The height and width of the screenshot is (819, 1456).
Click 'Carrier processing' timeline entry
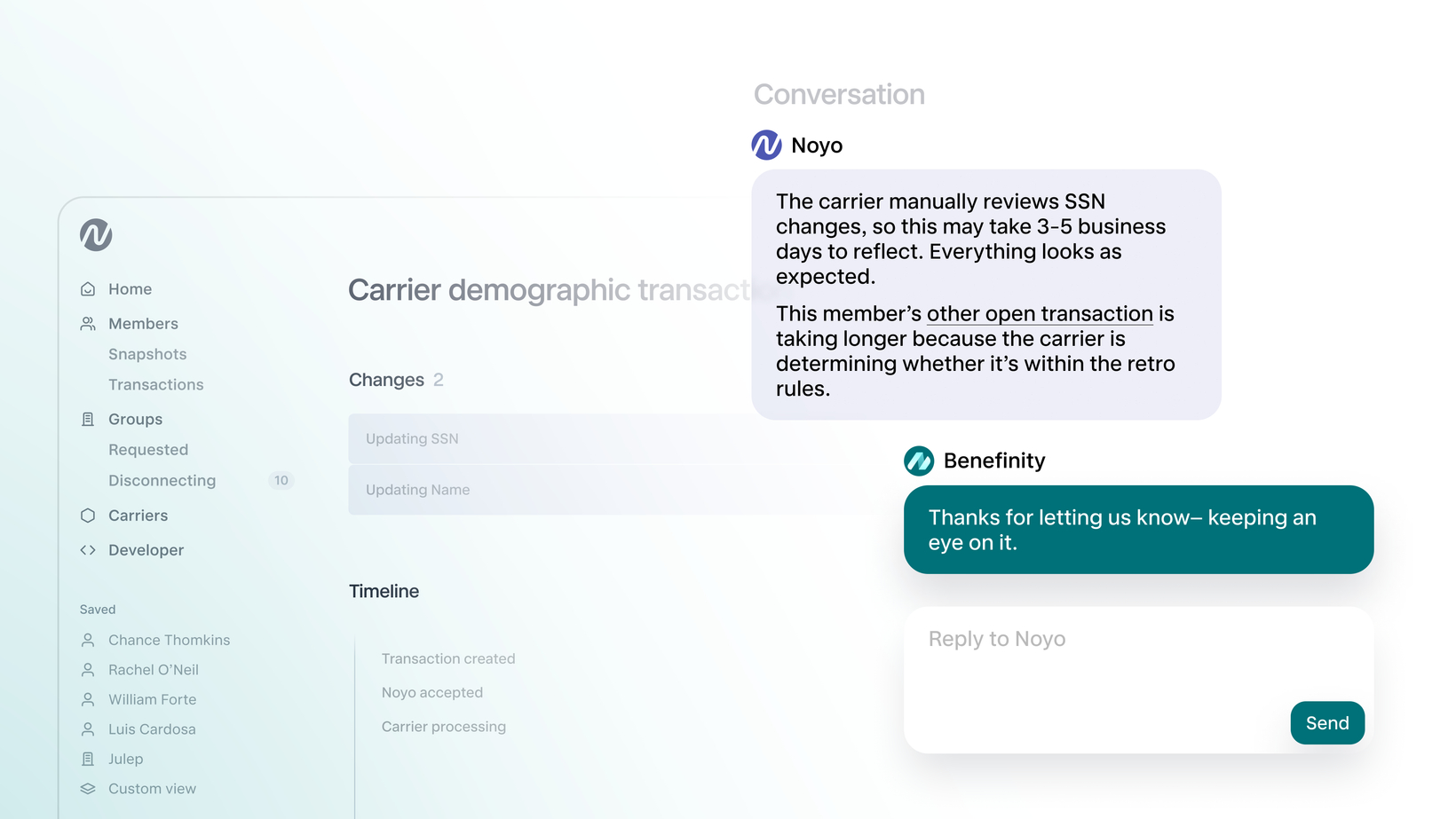(444, 727)
